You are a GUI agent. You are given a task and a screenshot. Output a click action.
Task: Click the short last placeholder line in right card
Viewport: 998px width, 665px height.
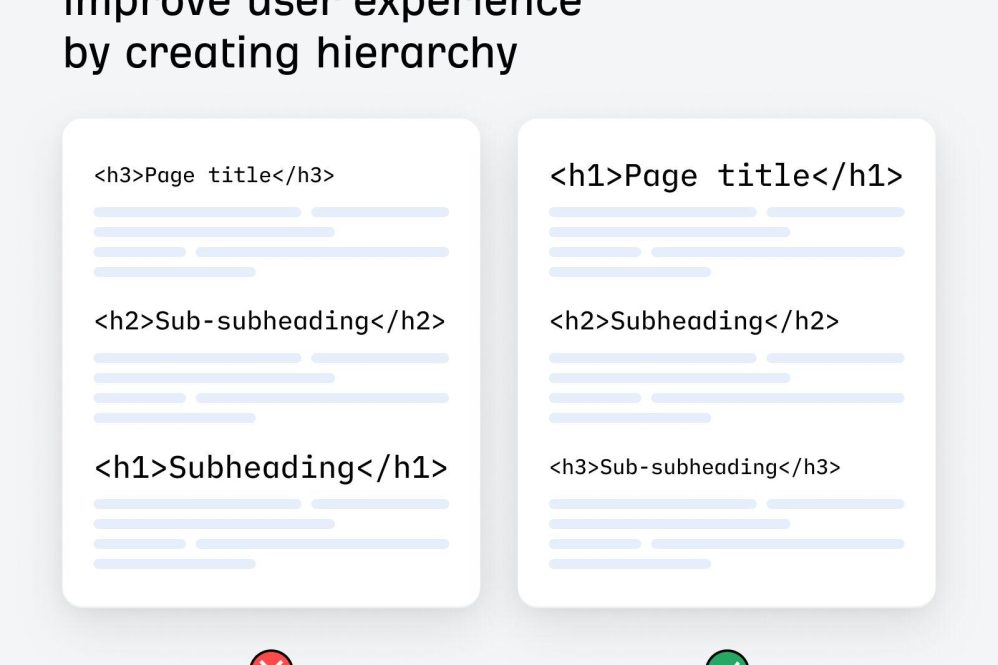click(630, 564)
